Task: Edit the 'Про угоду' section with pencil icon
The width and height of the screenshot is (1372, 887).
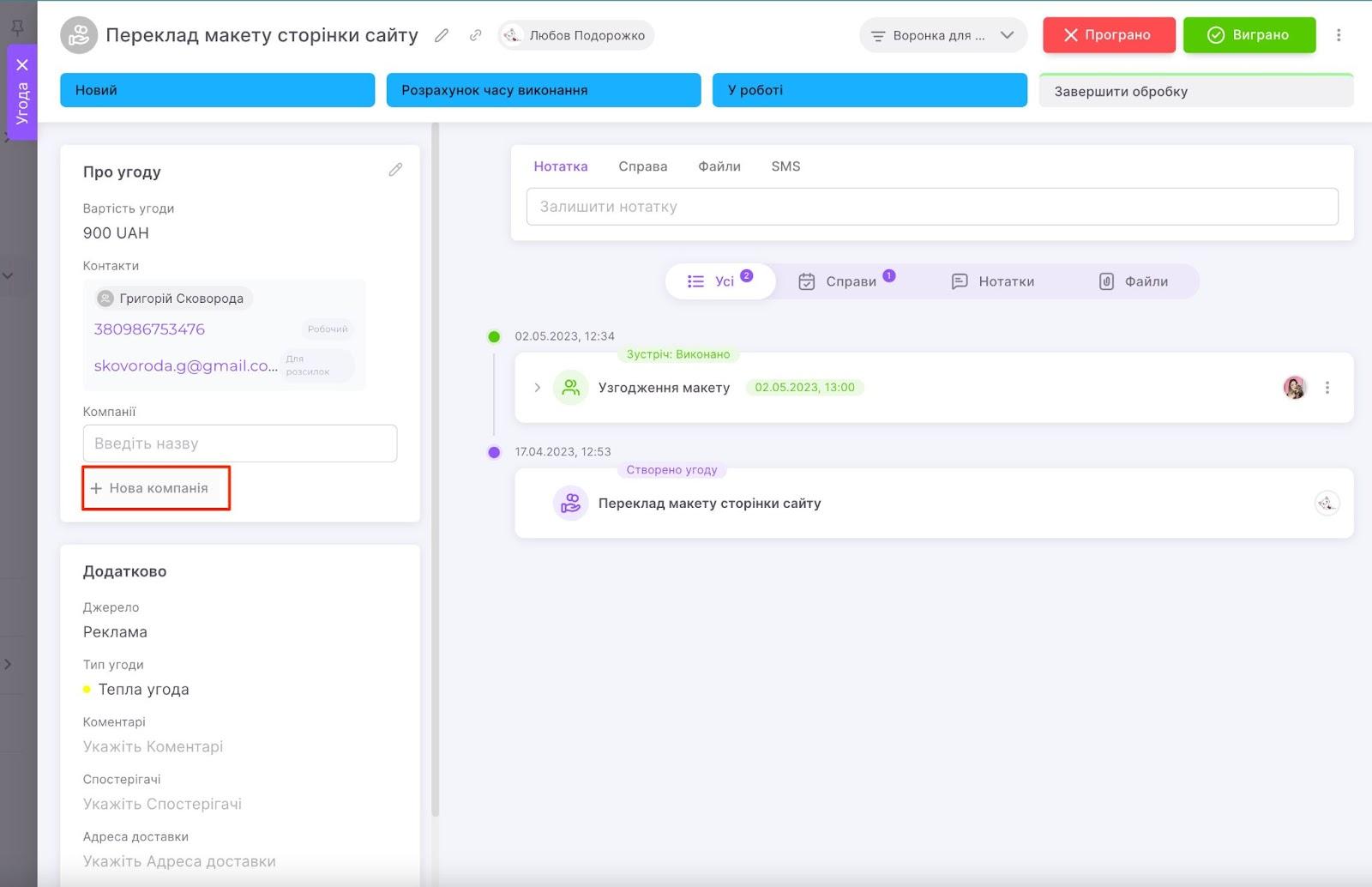Action: click(x=395, y=170)
